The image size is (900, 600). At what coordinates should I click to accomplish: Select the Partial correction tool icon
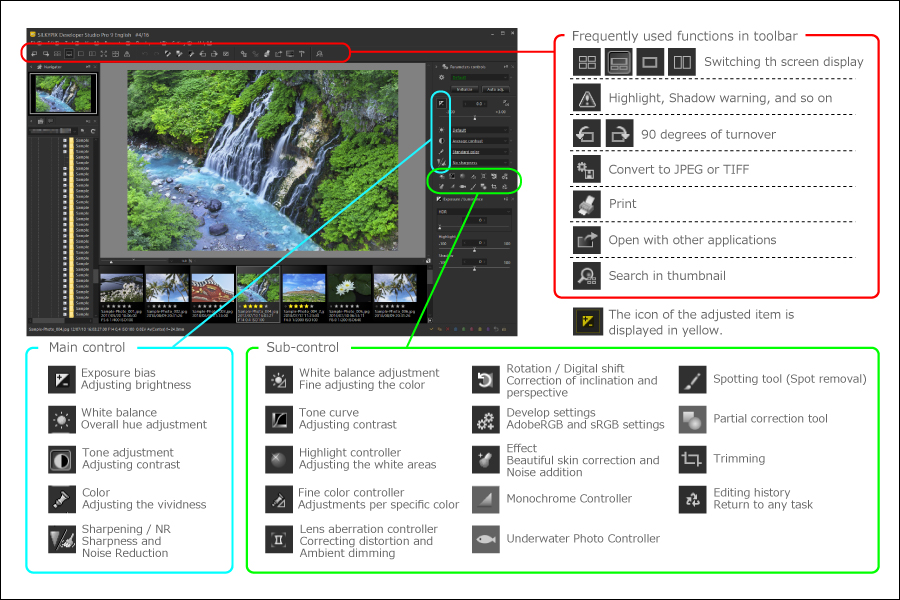[x=692, y=419]
